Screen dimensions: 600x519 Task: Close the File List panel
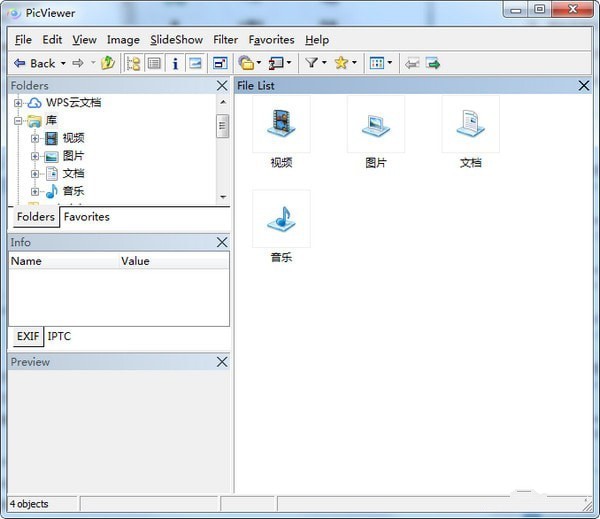[x=584, y=85]
